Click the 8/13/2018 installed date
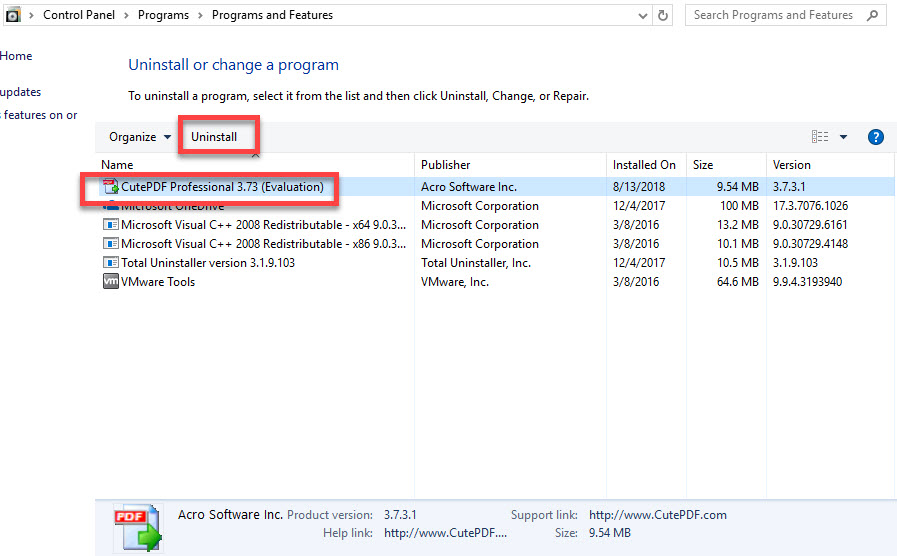The height and width of the screenshot is (556, 897). pos(639,186)
